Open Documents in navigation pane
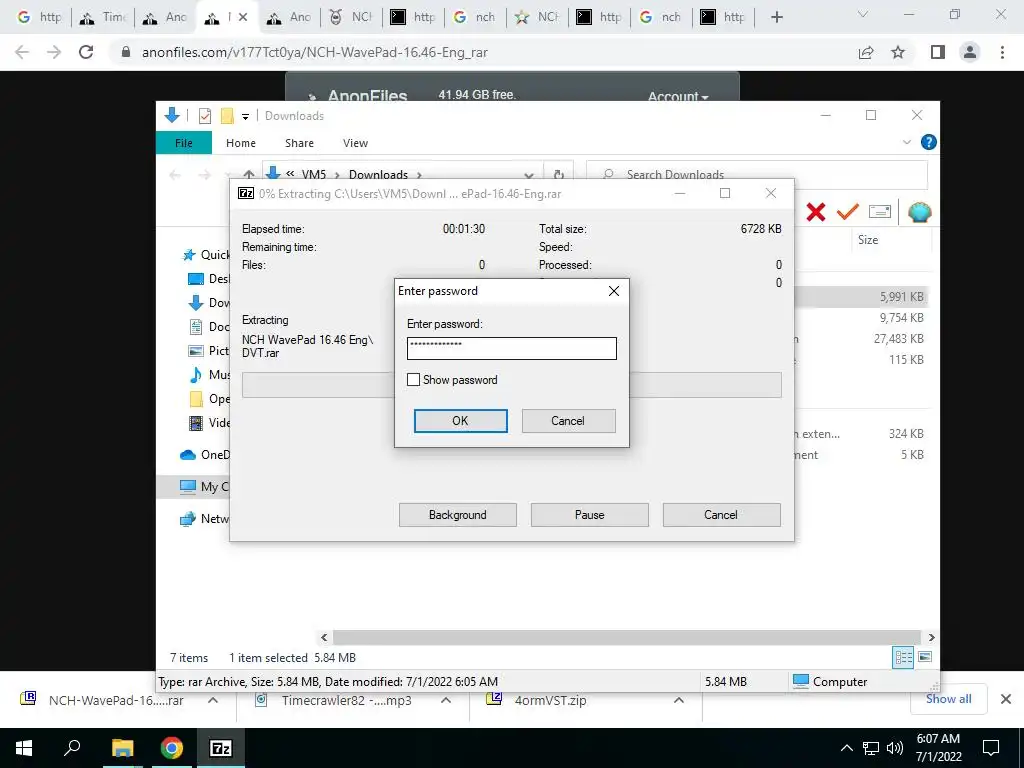1024x768 pixels. click(209, 327)
